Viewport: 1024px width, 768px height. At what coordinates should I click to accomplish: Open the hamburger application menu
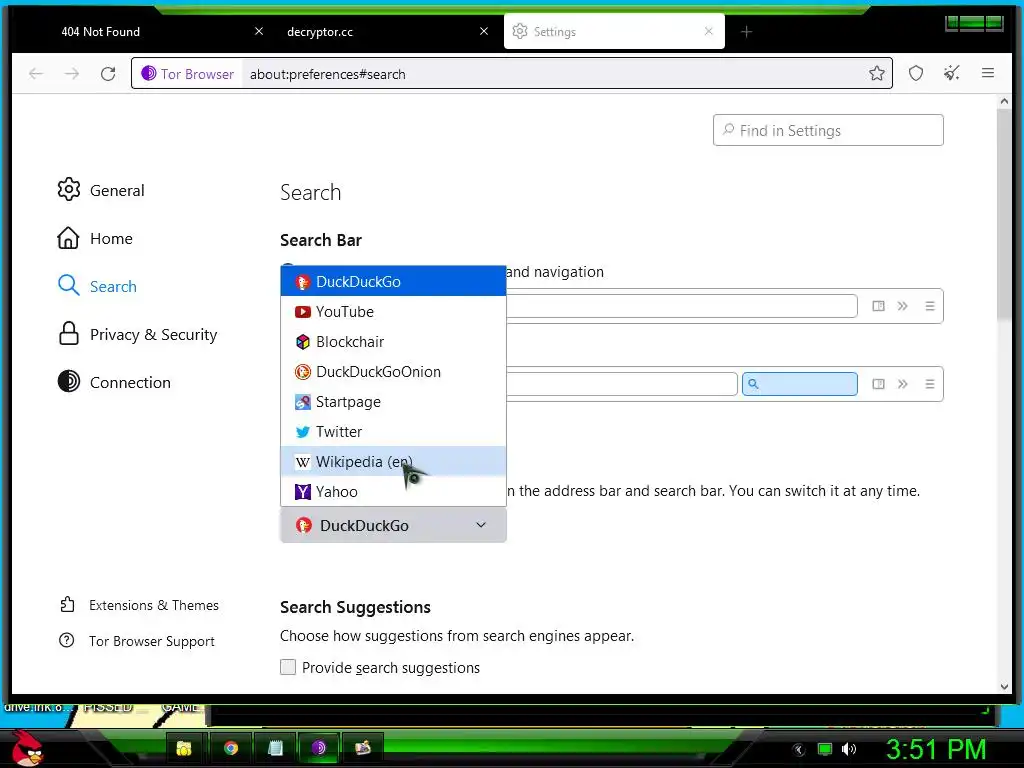click(987, 73)
